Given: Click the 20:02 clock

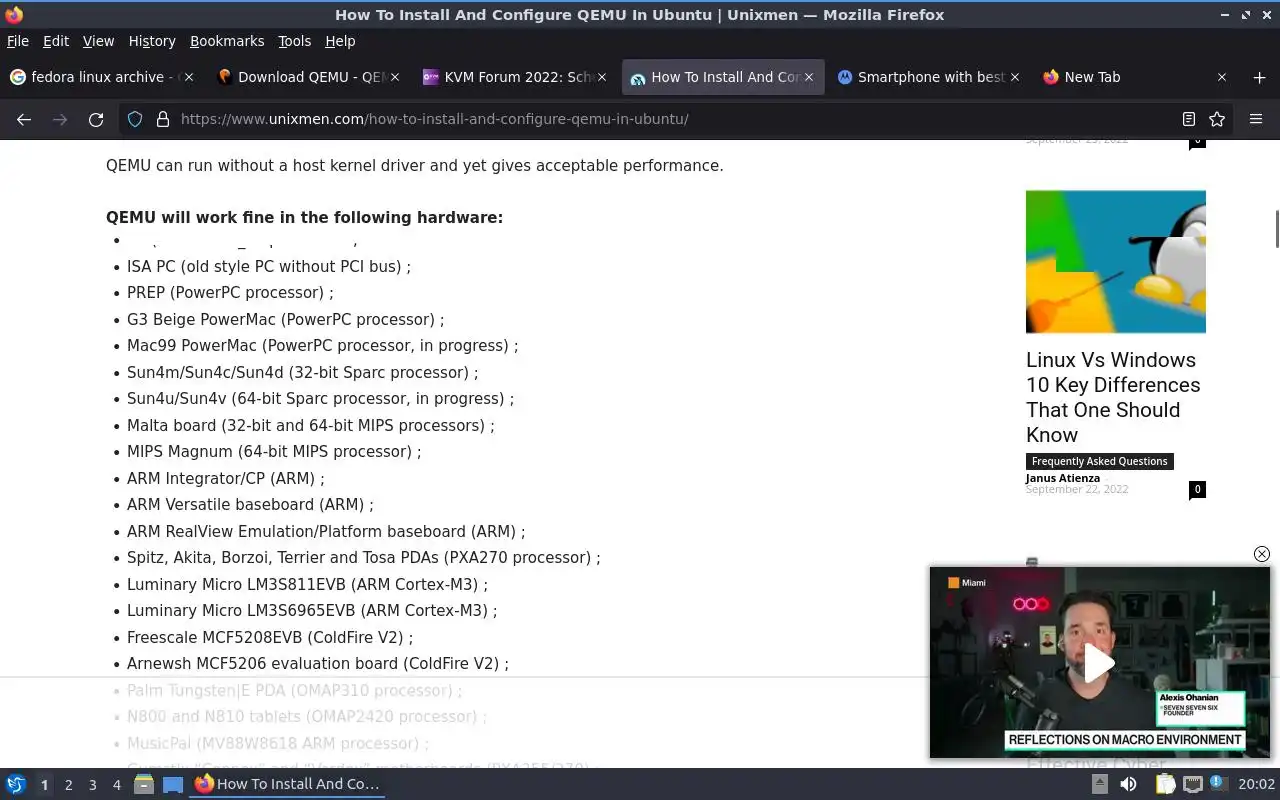Looking at the screenshot, I should click(1256, 785).
